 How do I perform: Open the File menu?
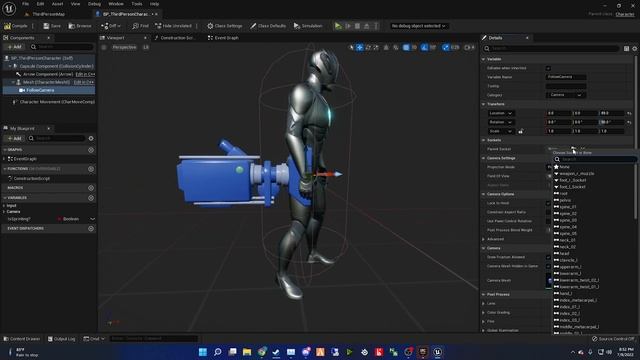(x=25, y=4)
